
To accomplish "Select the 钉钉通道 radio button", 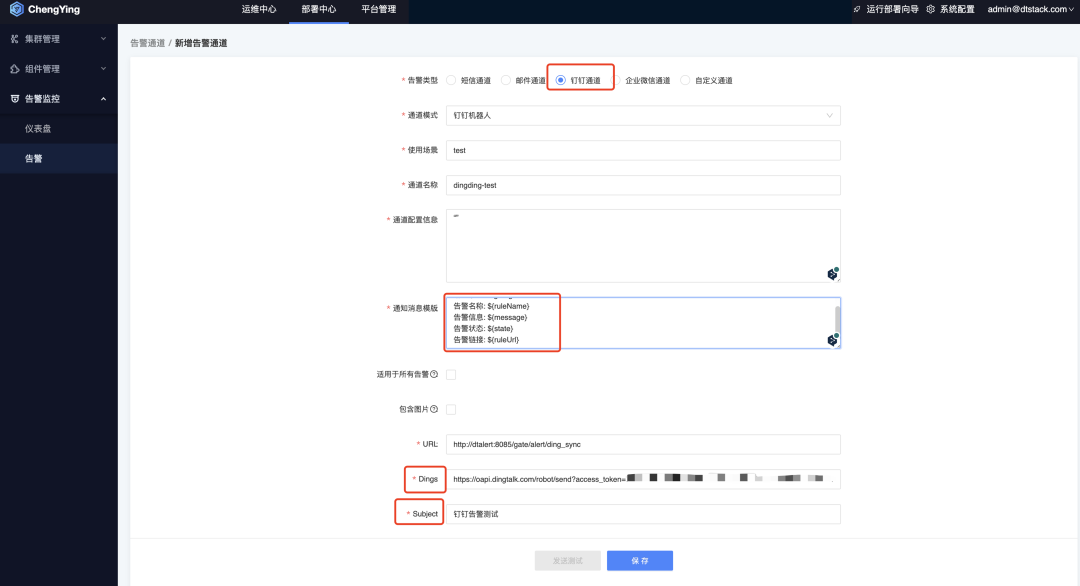I will tap(561, 81).
